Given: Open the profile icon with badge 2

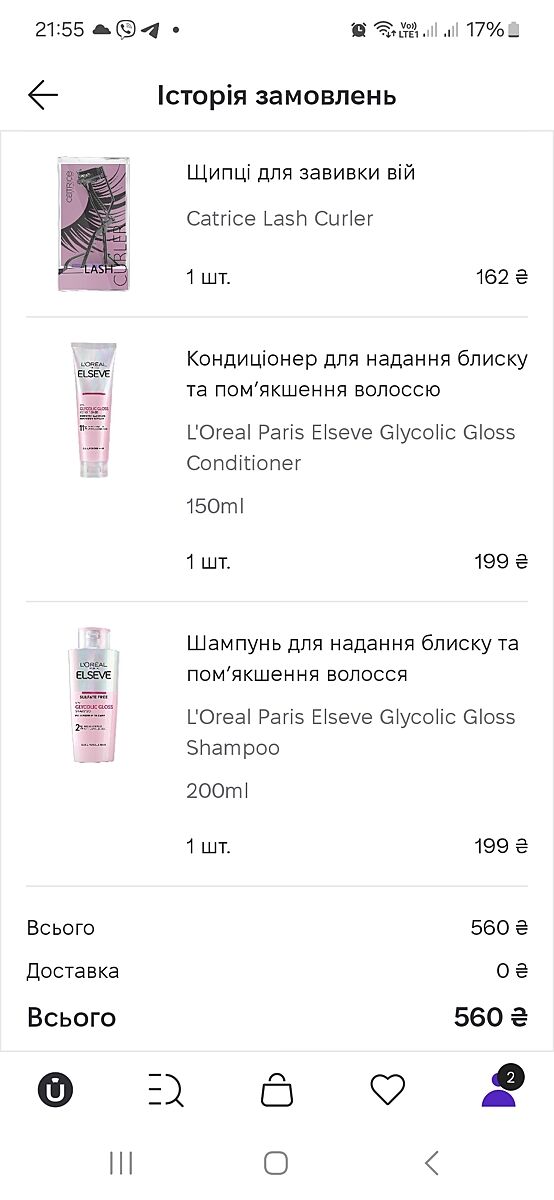Looking at the screenshot, I should (499, 1087).
